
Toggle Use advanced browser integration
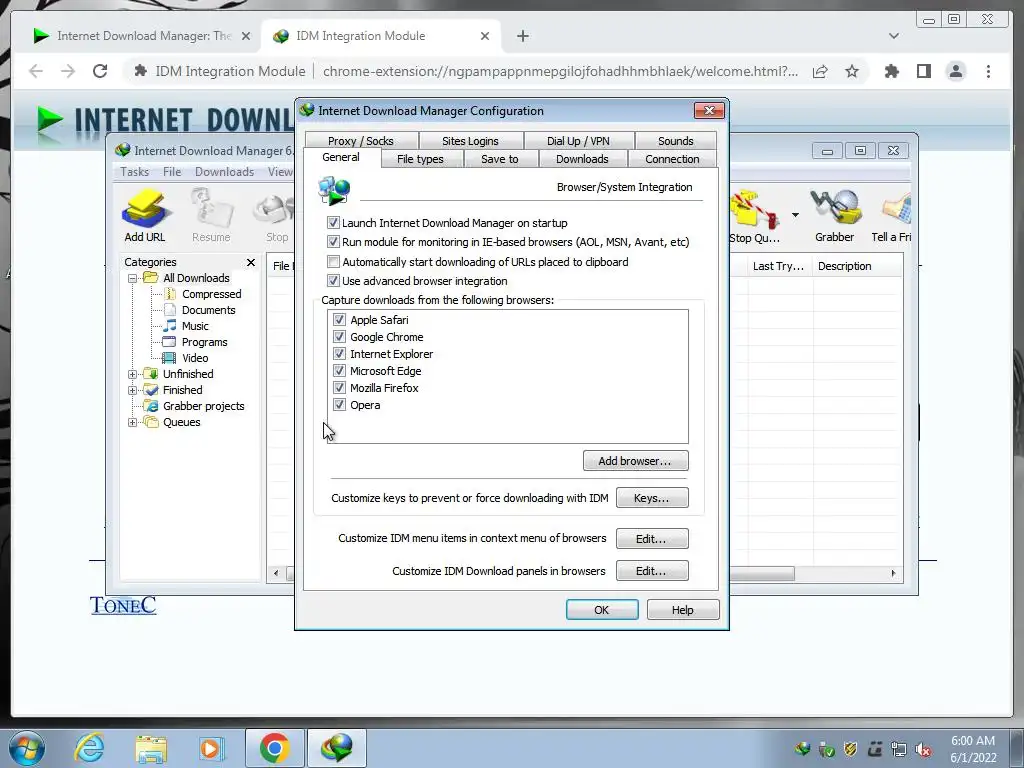click(333, 281)
